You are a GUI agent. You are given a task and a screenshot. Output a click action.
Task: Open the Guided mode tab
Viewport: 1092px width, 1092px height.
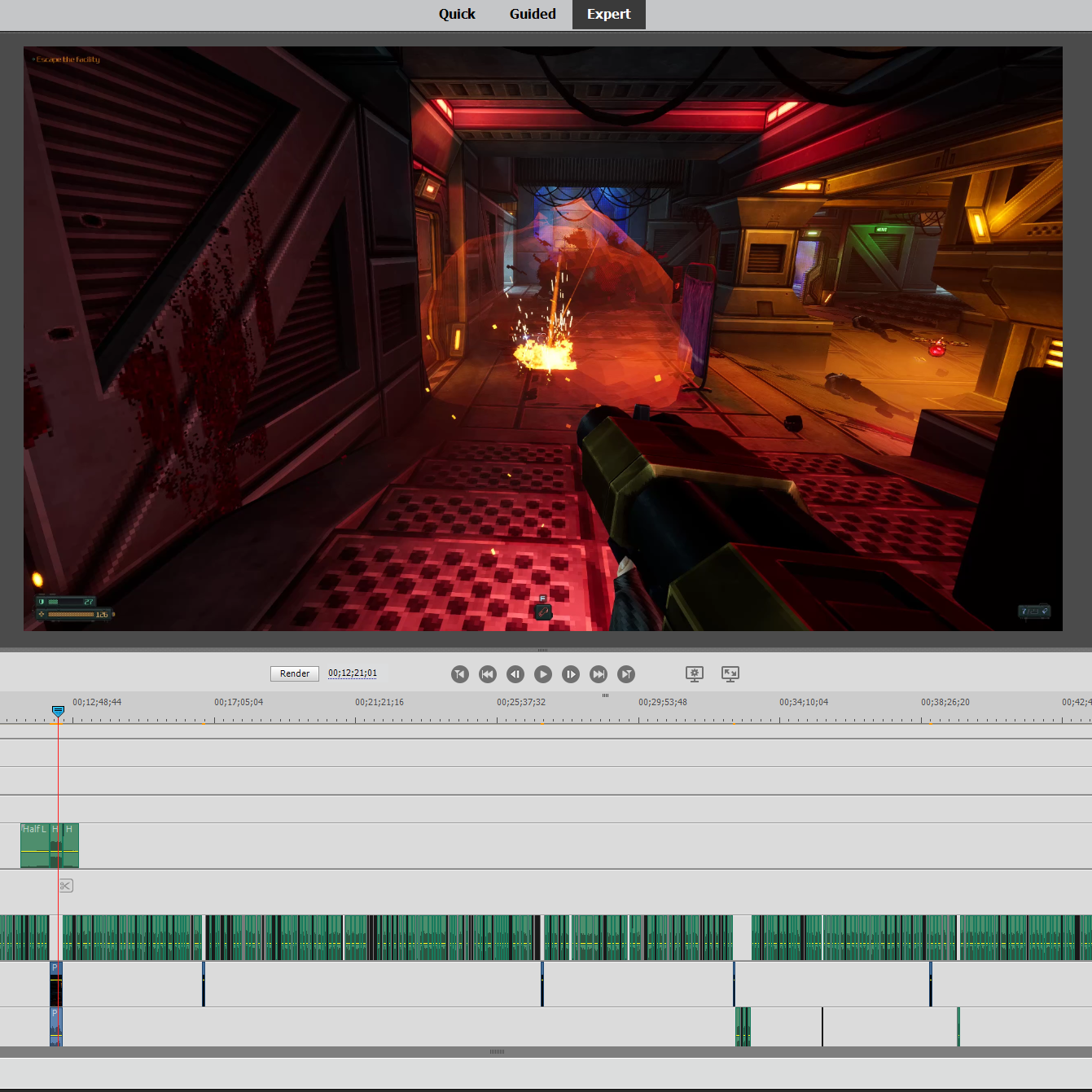[x=533, y=14]
